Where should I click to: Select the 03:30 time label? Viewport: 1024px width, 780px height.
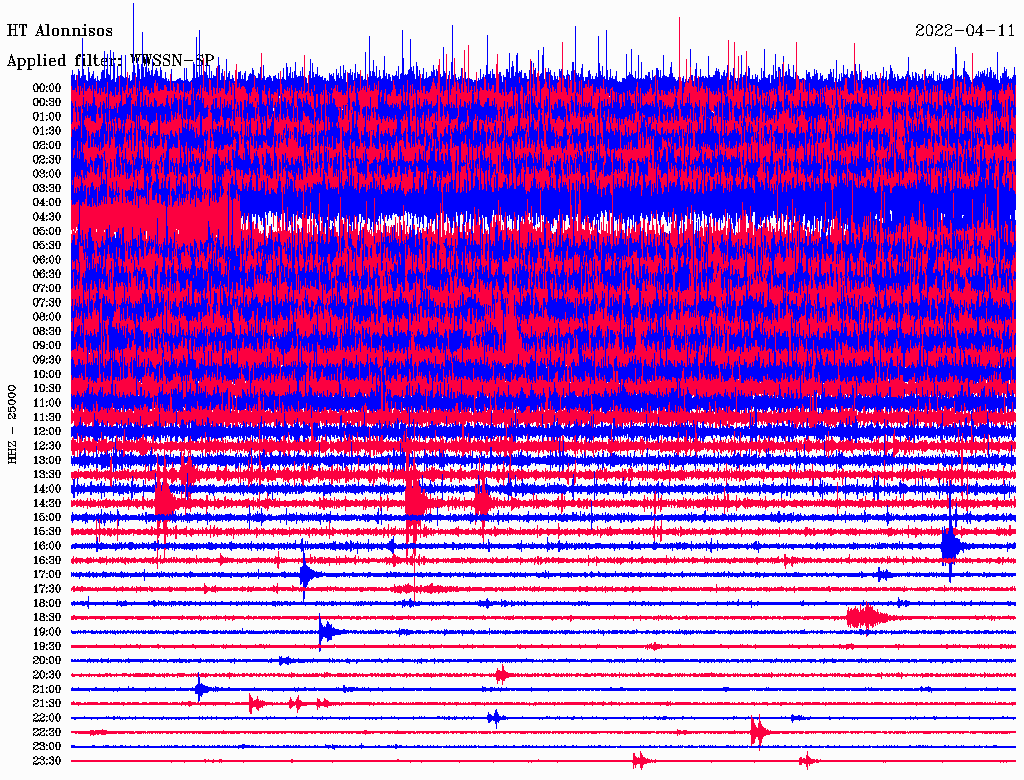[x=47, y=188]
